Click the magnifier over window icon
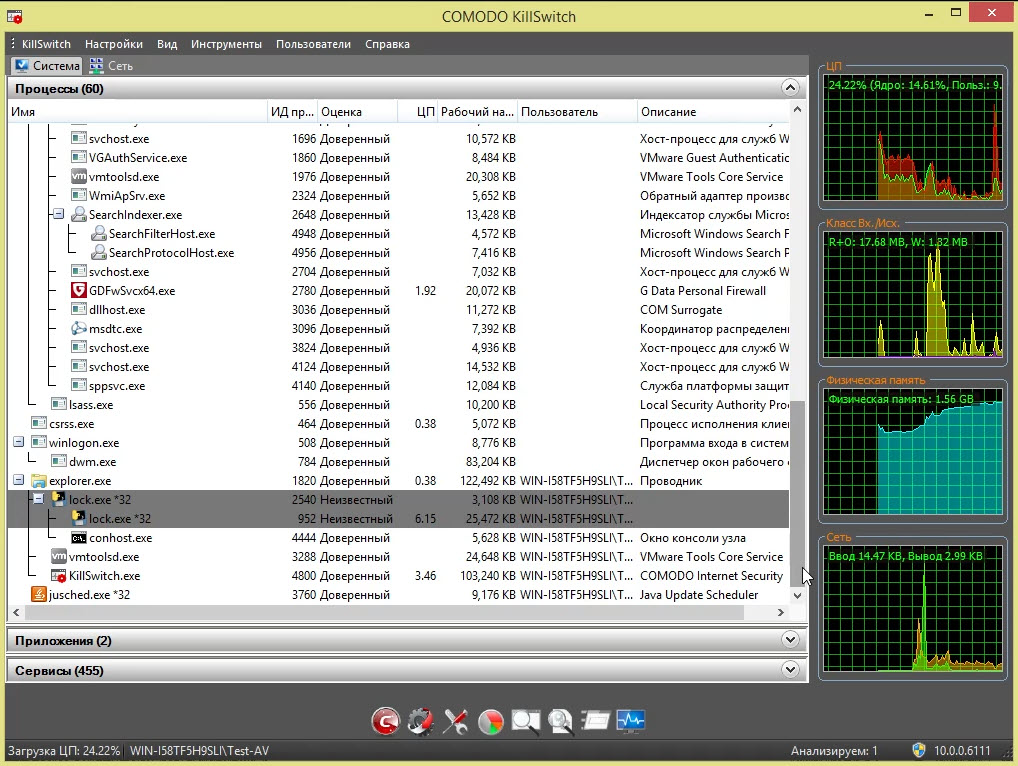1018x766 pixels. click(x=526, y=720)
